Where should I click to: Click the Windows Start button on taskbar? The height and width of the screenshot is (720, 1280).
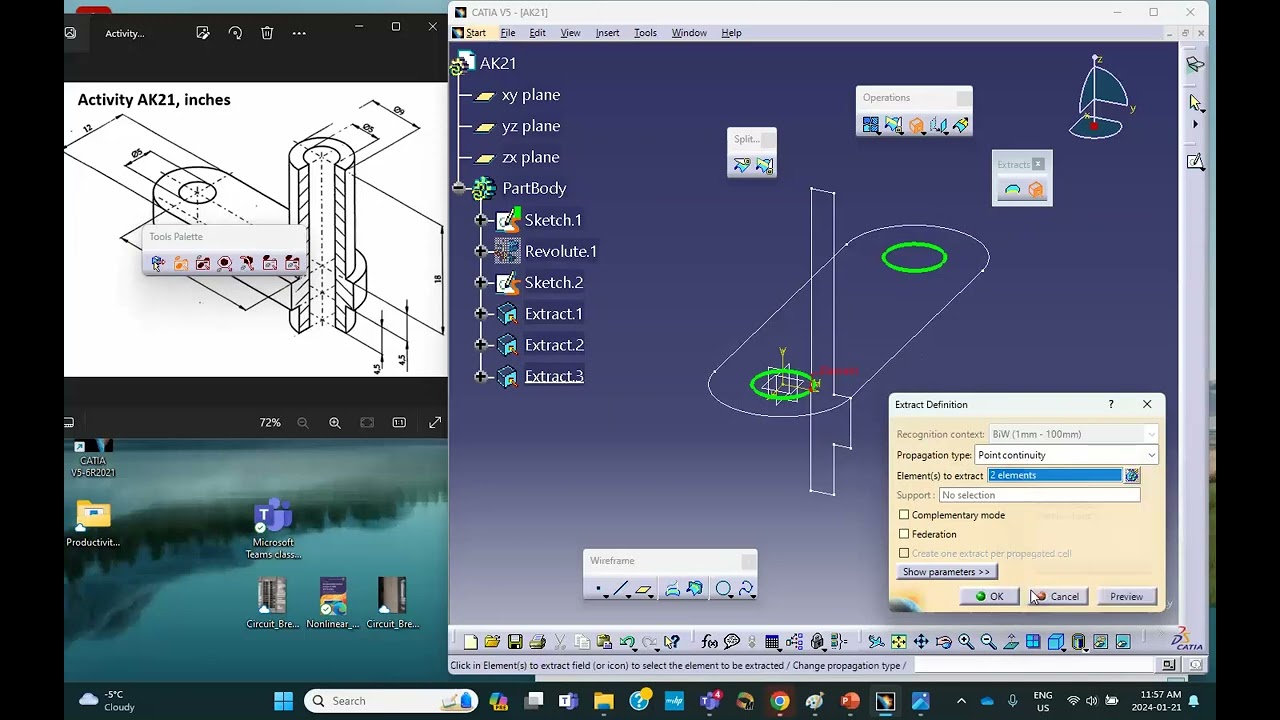click(x=283, y=701)
